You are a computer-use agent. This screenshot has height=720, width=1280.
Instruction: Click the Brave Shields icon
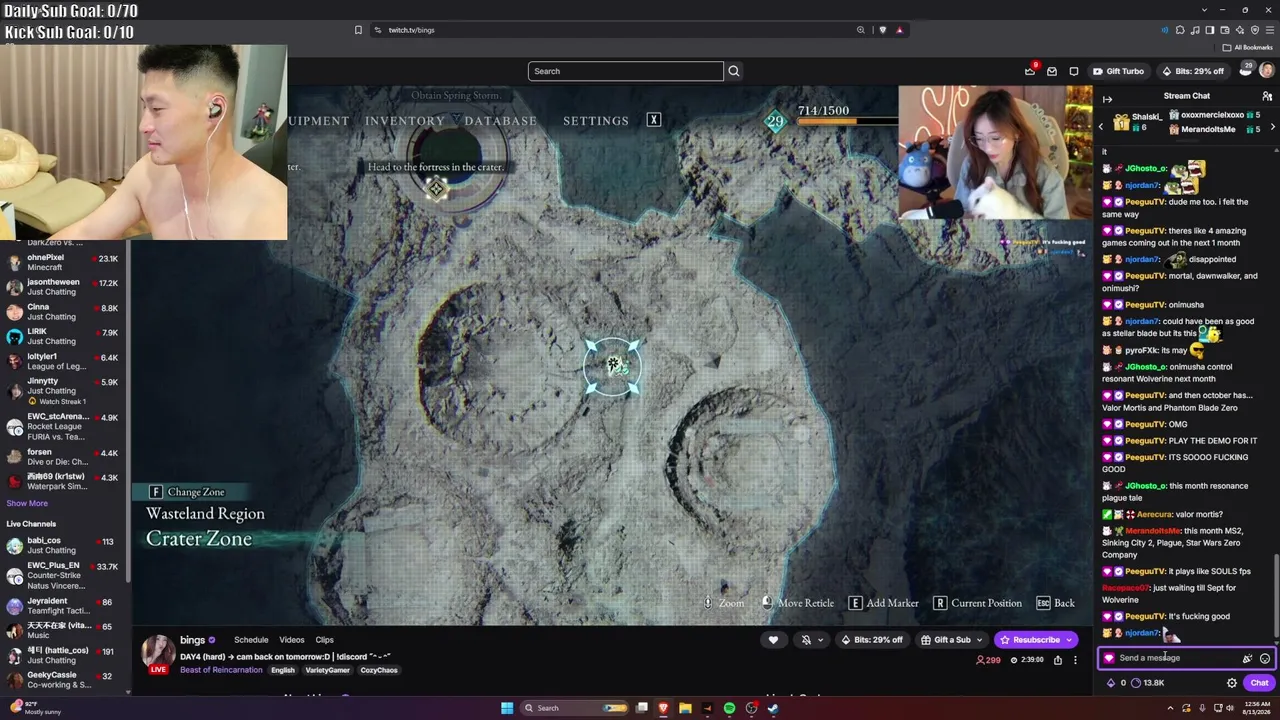882,30
